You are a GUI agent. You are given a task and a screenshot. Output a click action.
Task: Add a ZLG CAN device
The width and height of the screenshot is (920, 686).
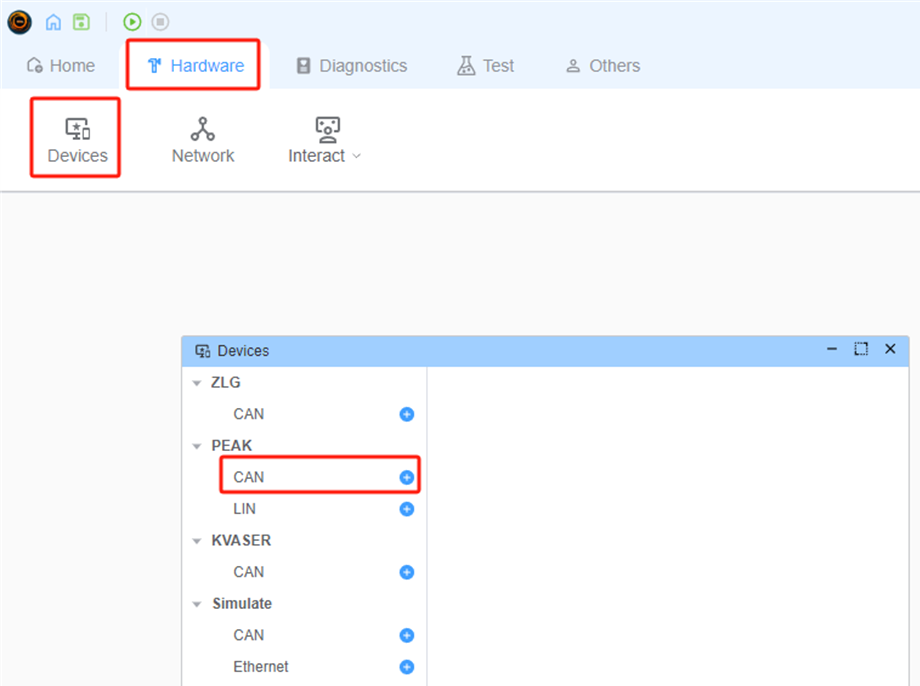(407, 414)
